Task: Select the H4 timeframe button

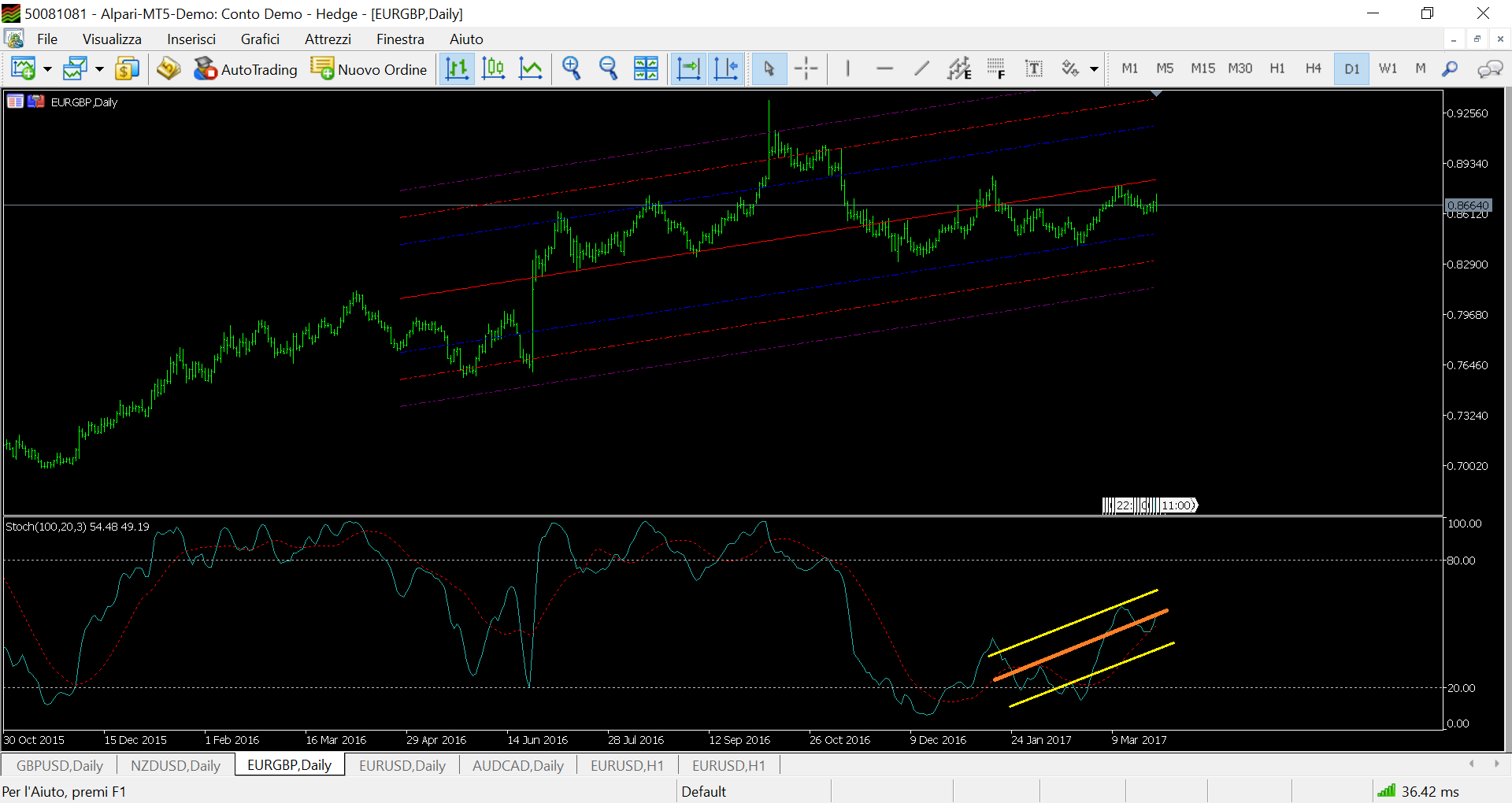Action: tap(1313, 68)
